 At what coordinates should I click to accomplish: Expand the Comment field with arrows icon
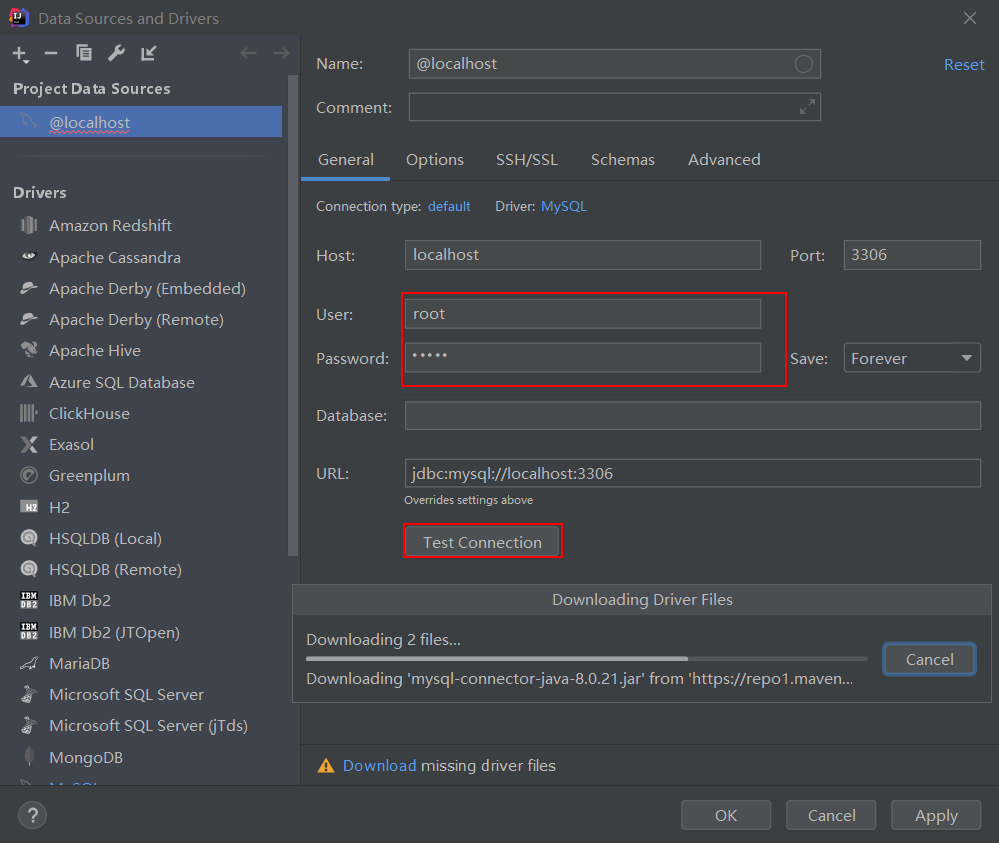(x=807, y=107)
